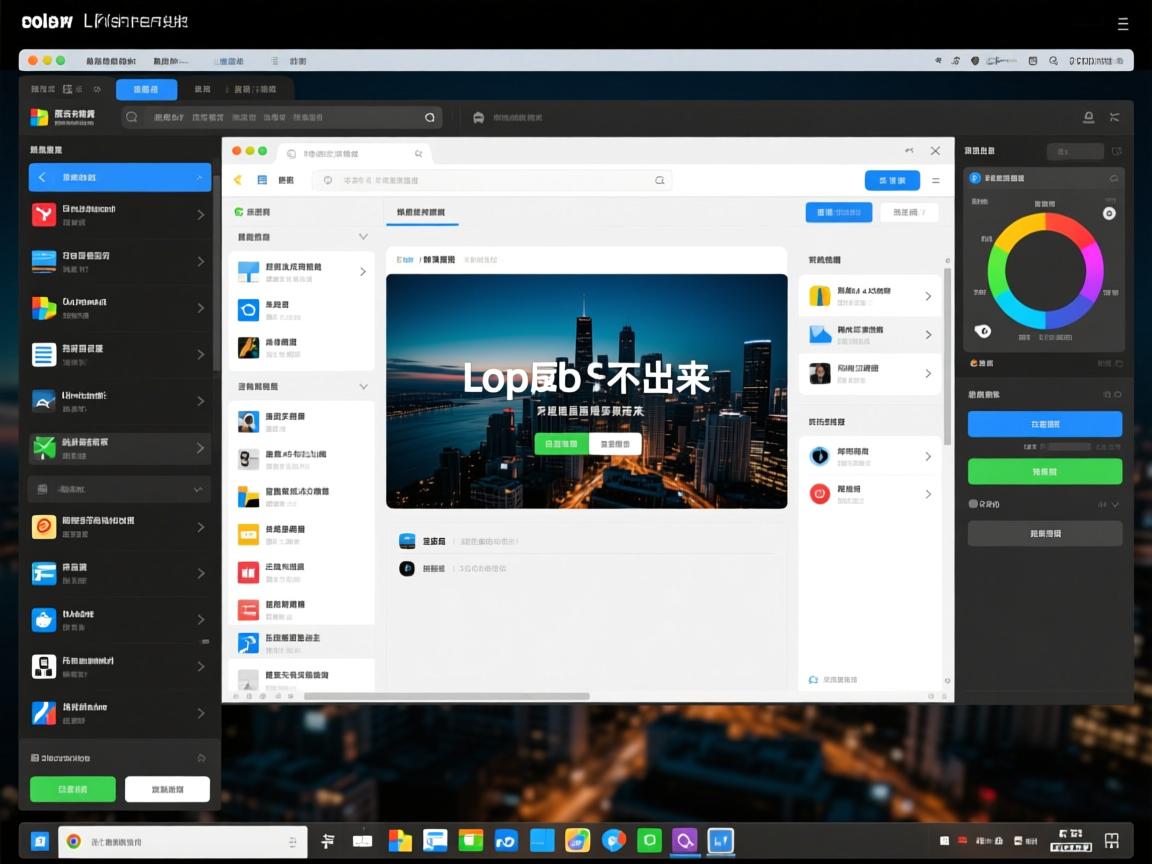The height and width of the screenshot is (864, 1152).
Task: Click the yellow back arrow in the embedded browser
Action: click(239, 180)
